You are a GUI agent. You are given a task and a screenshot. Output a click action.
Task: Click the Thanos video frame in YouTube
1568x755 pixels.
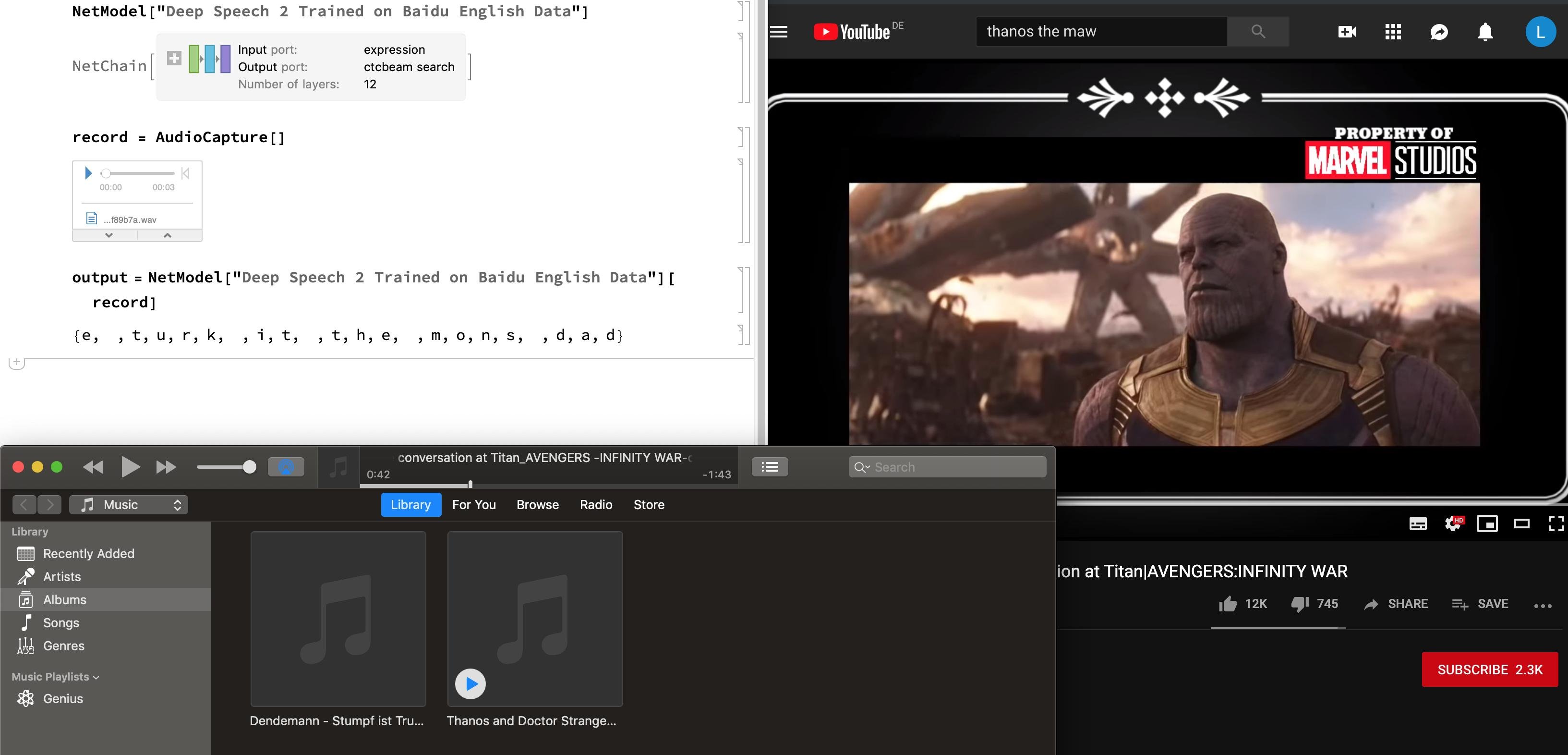pos(1164,314)
